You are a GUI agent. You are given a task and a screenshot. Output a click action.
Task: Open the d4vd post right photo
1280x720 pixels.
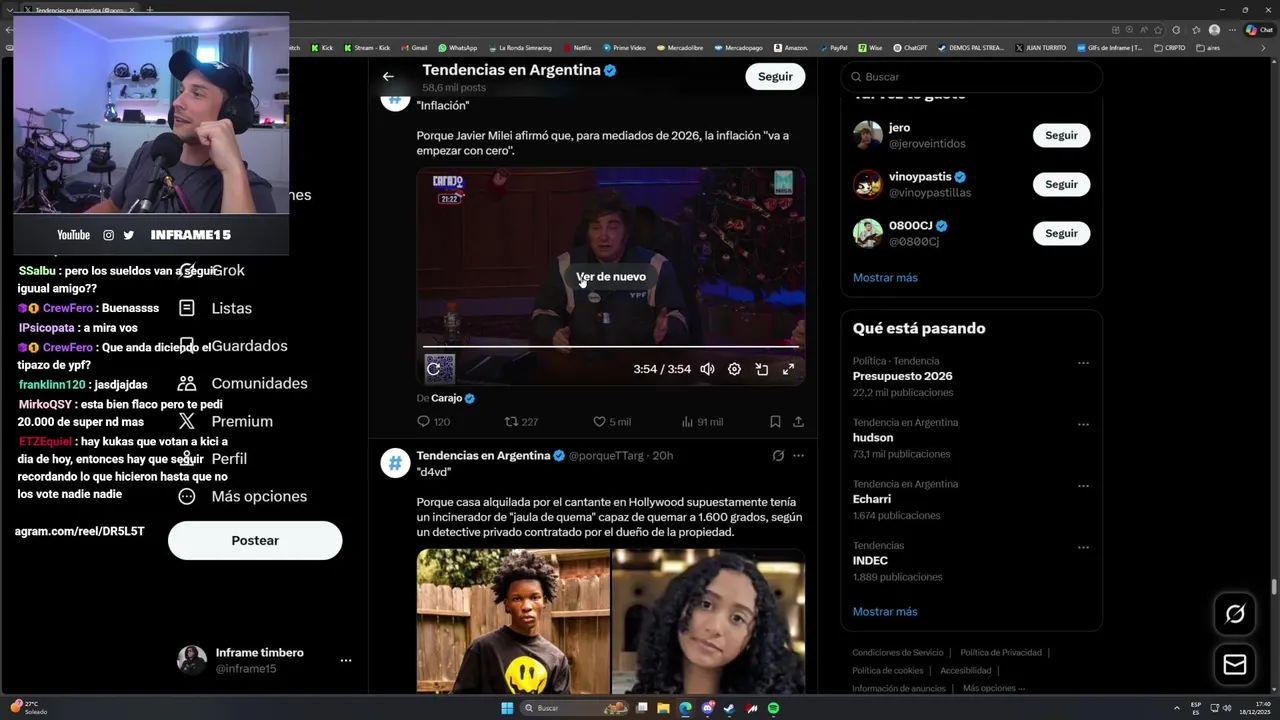tap(709, 621)
